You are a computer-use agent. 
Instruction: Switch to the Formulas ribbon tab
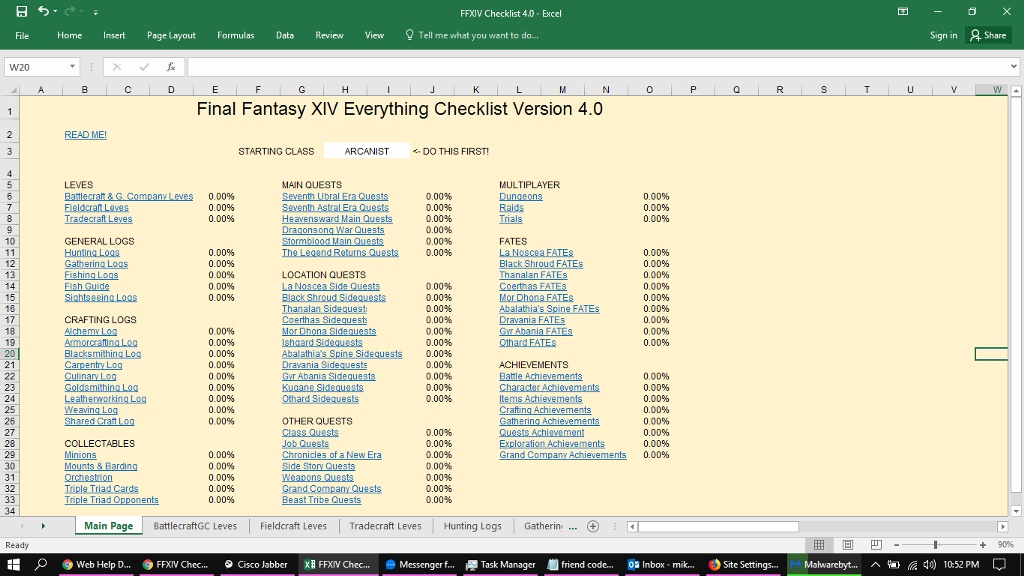click(235, 34)
